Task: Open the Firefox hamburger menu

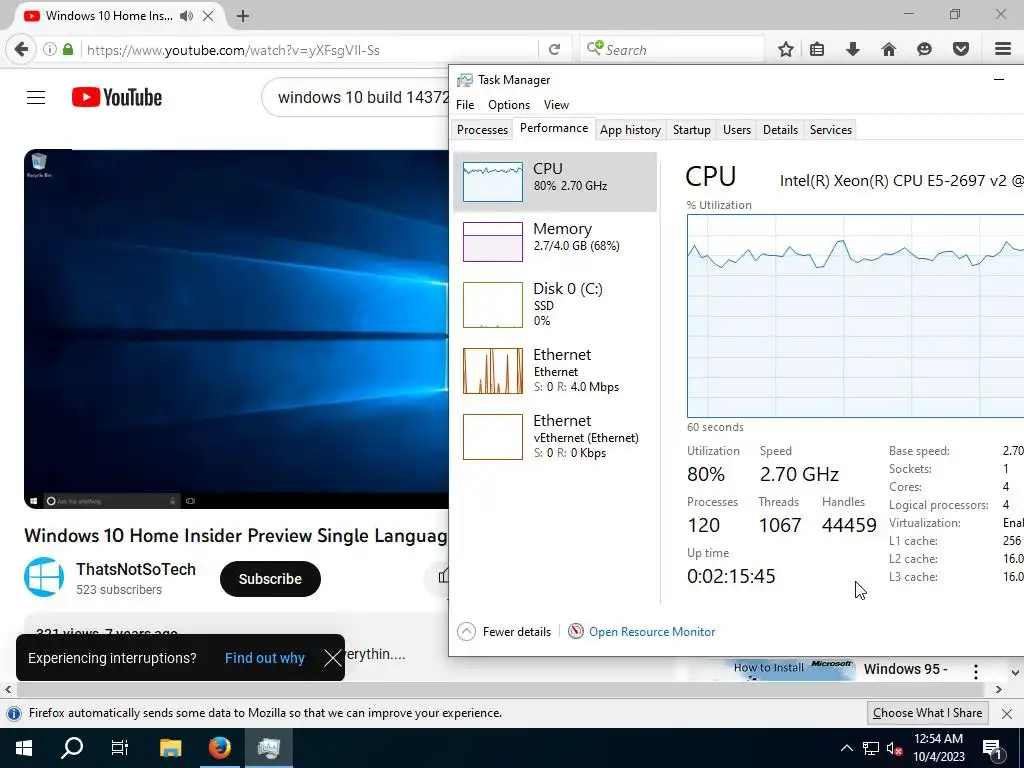Action: [x=1003, y=49]
